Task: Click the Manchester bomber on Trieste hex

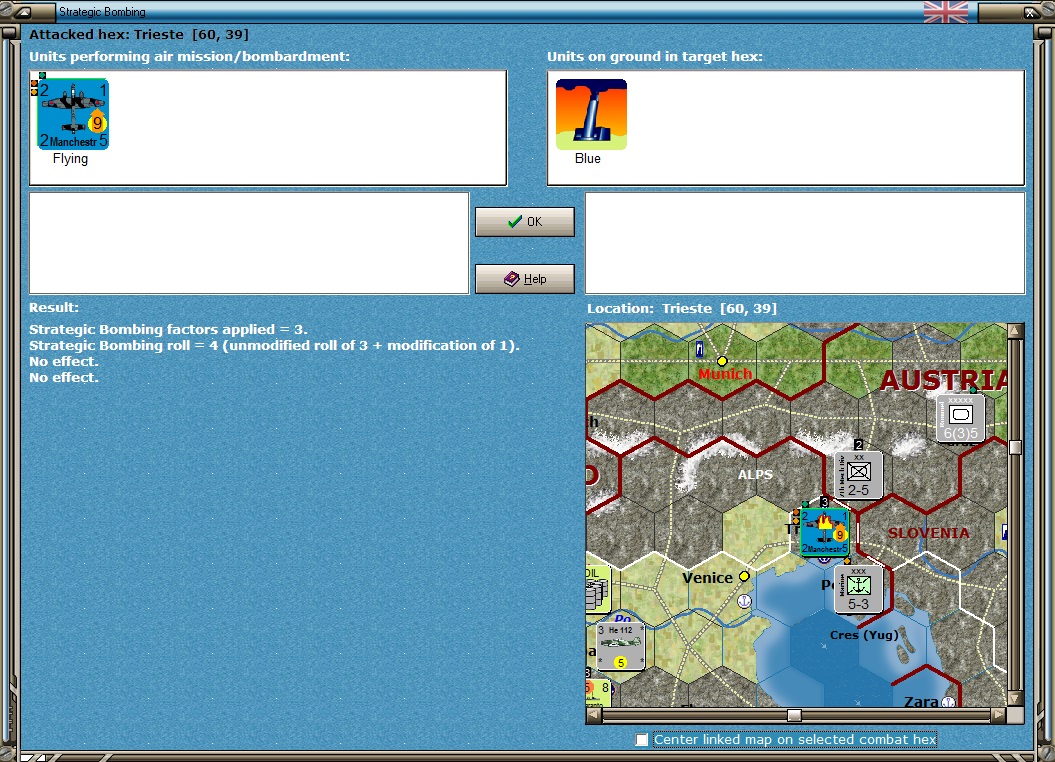Action: tap(824, 532)
